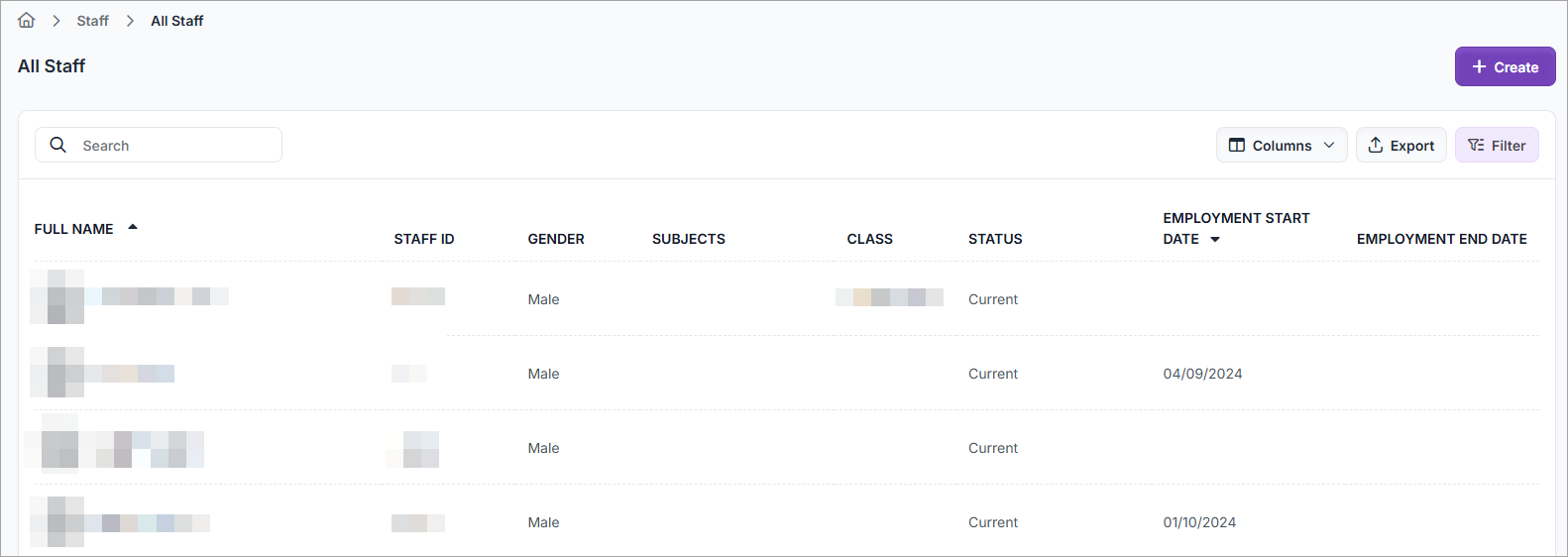Image resolution: width=1568 pixels, height=557 pixels.
Task: Sort by Subjects column header
Action: coord(689,239)
